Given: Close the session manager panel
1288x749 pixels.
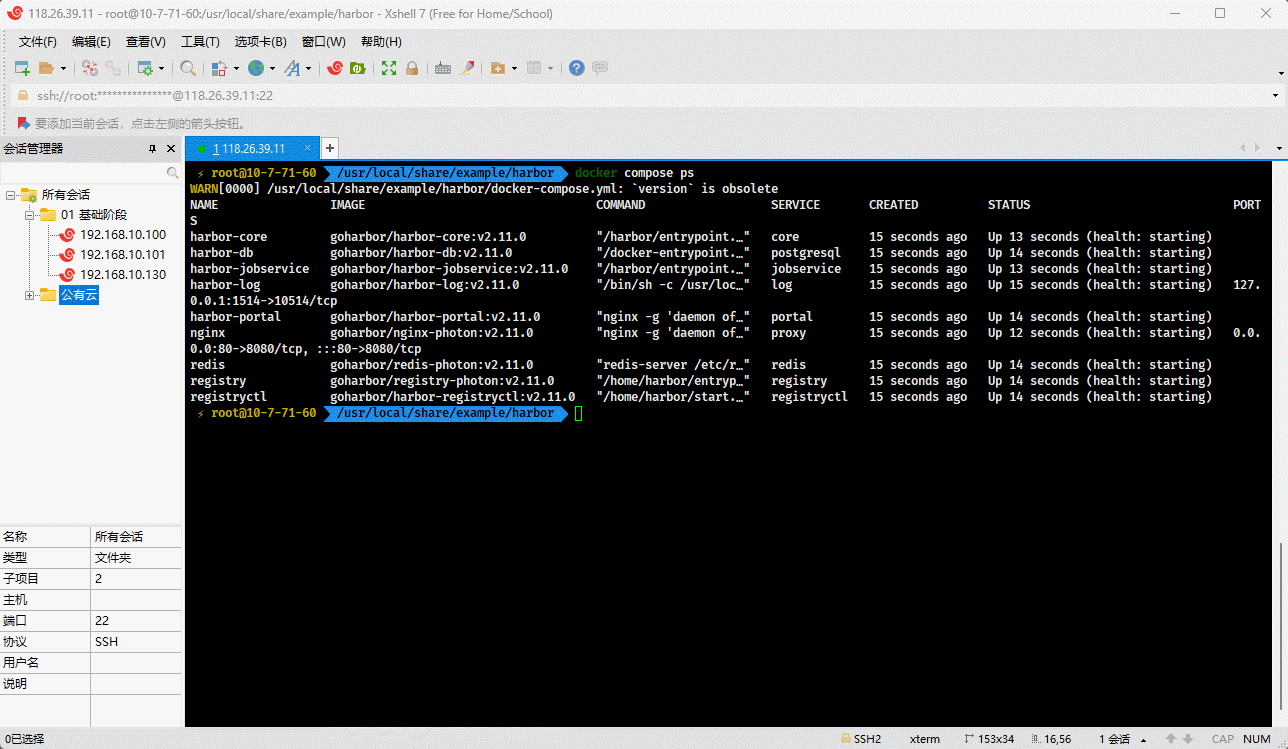Looking at the screenshot, I should [x=173, y=149].
